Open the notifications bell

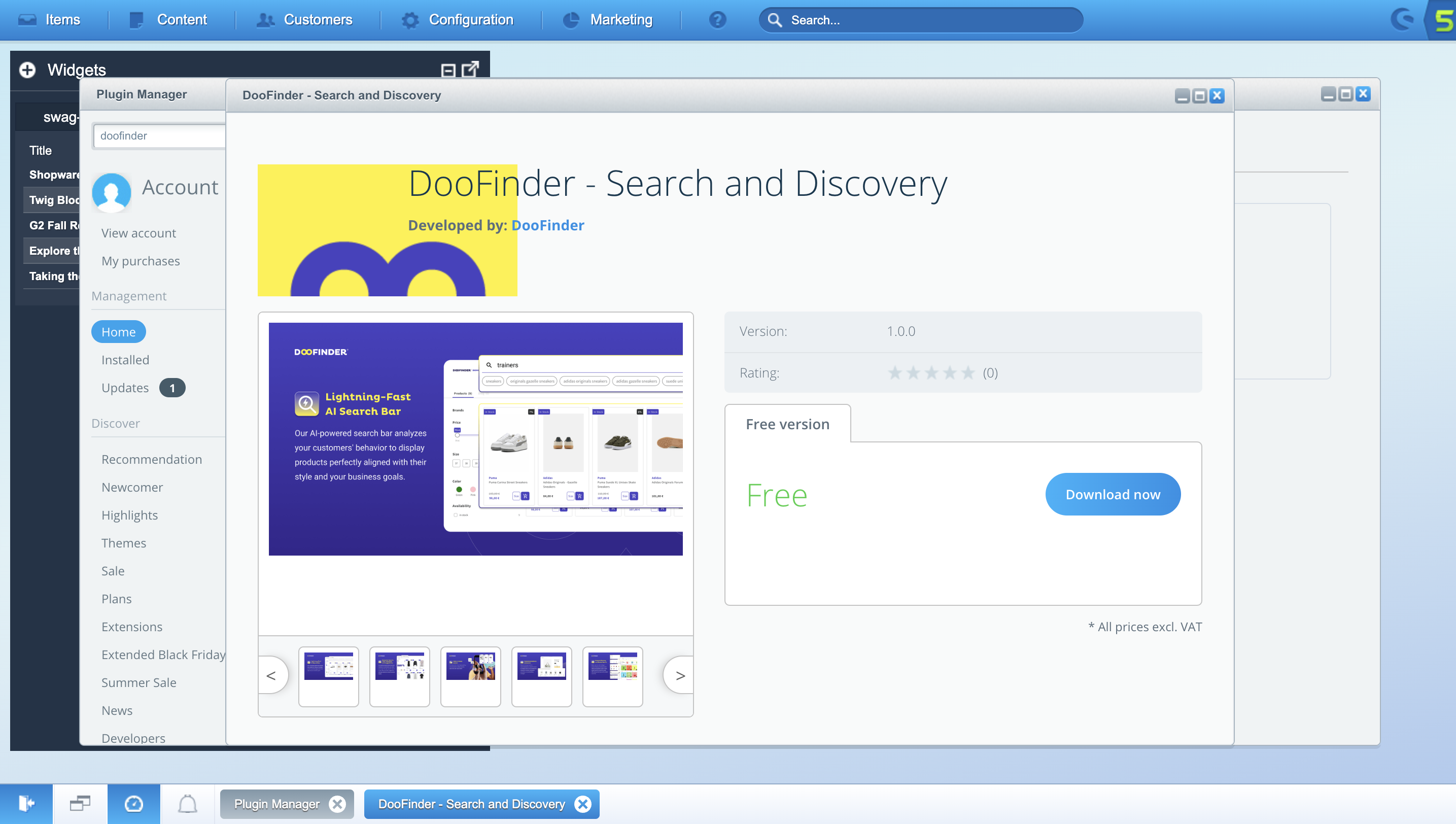187,804
